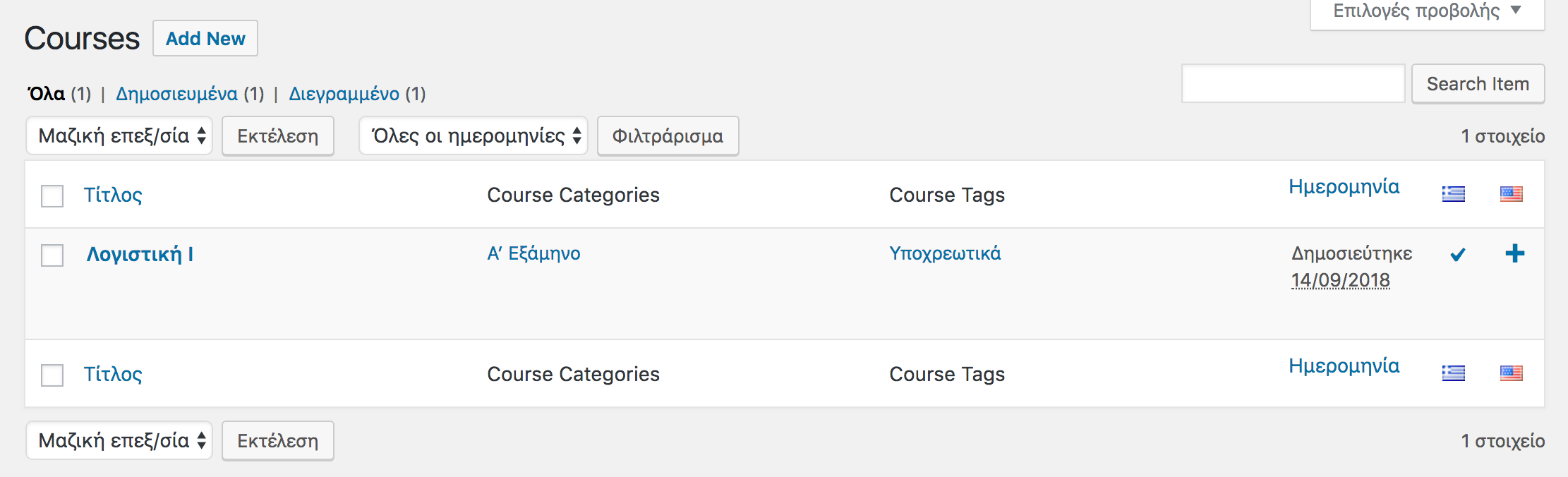
Task: Show Διεγραμμένο trashed courses
Action: 344,94
